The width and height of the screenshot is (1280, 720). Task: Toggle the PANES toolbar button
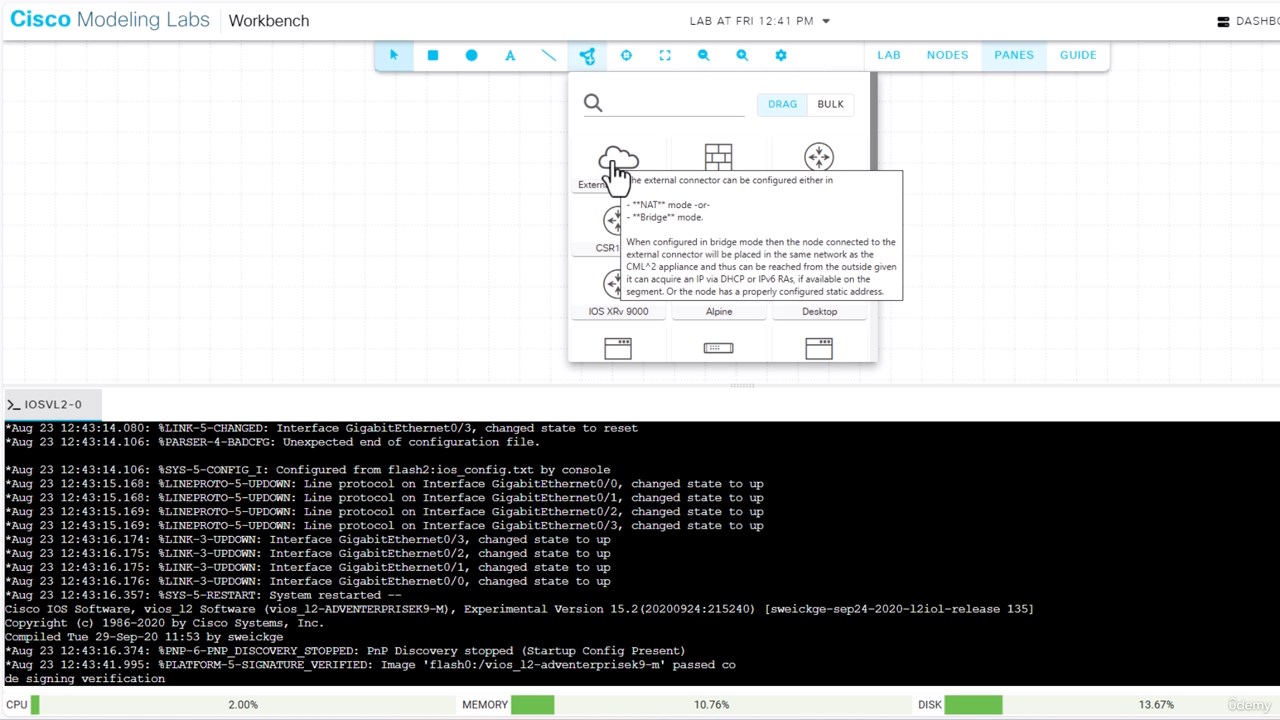point(1013,55)
